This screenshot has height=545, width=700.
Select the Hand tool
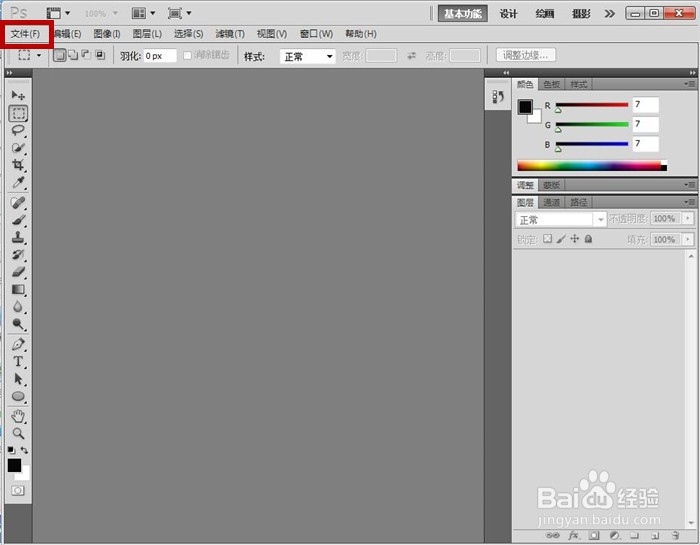pos(18,416)
